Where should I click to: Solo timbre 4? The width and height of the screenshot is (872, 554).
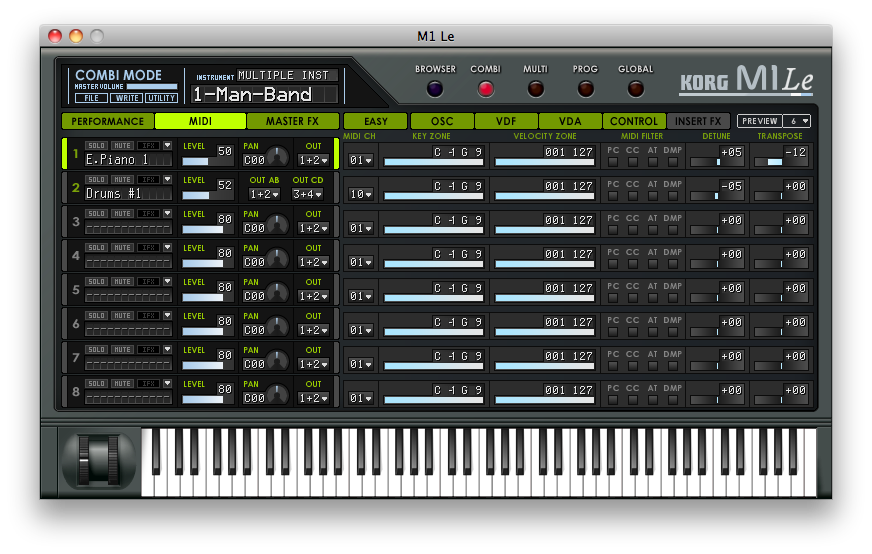(96, 248)
